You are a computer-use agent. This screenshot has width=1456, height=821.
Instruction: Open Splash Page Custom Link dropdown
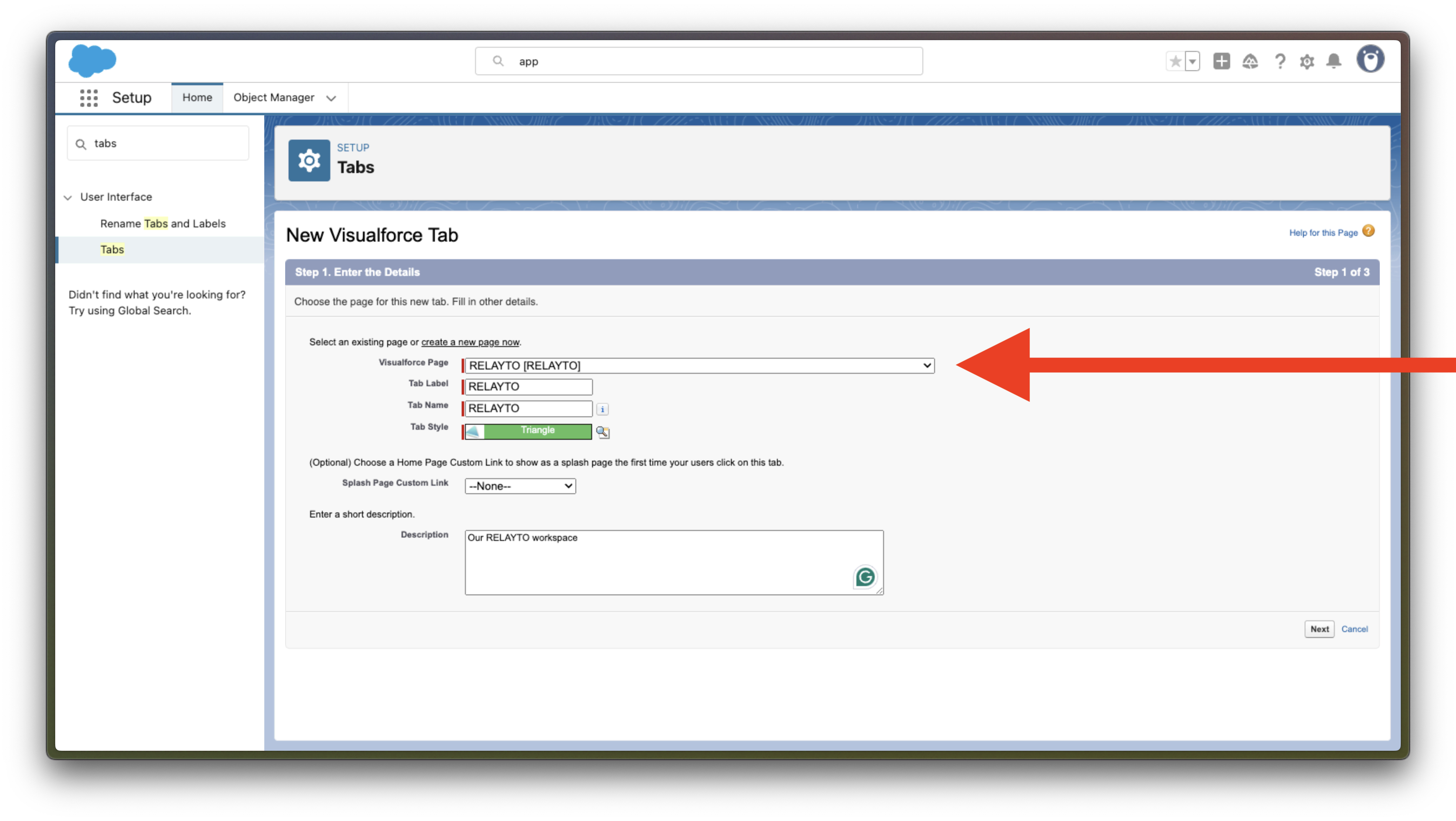coord(520,486)
